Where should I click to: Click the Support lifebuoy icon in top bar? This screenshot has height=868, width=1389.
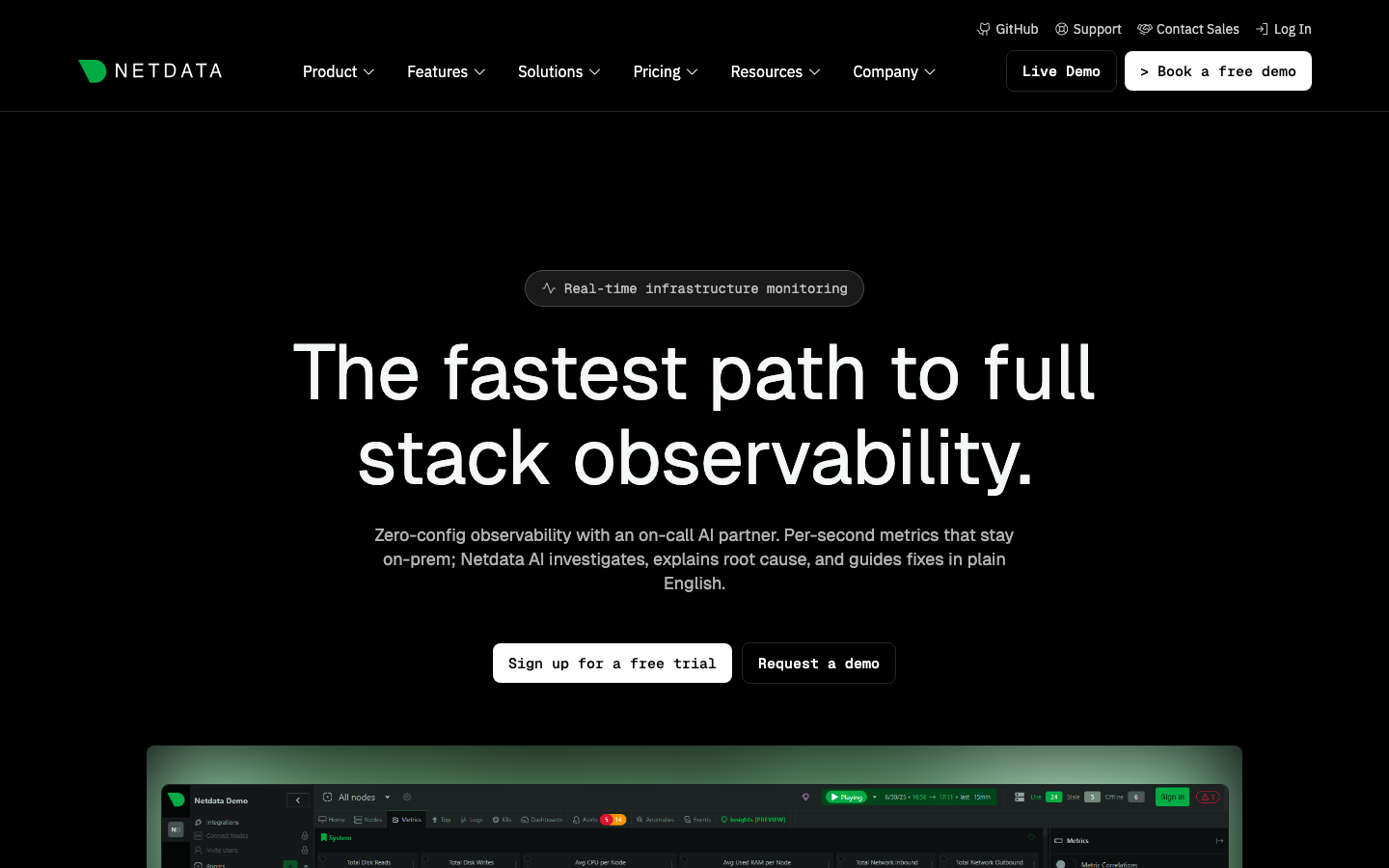tap(1061, 29)
